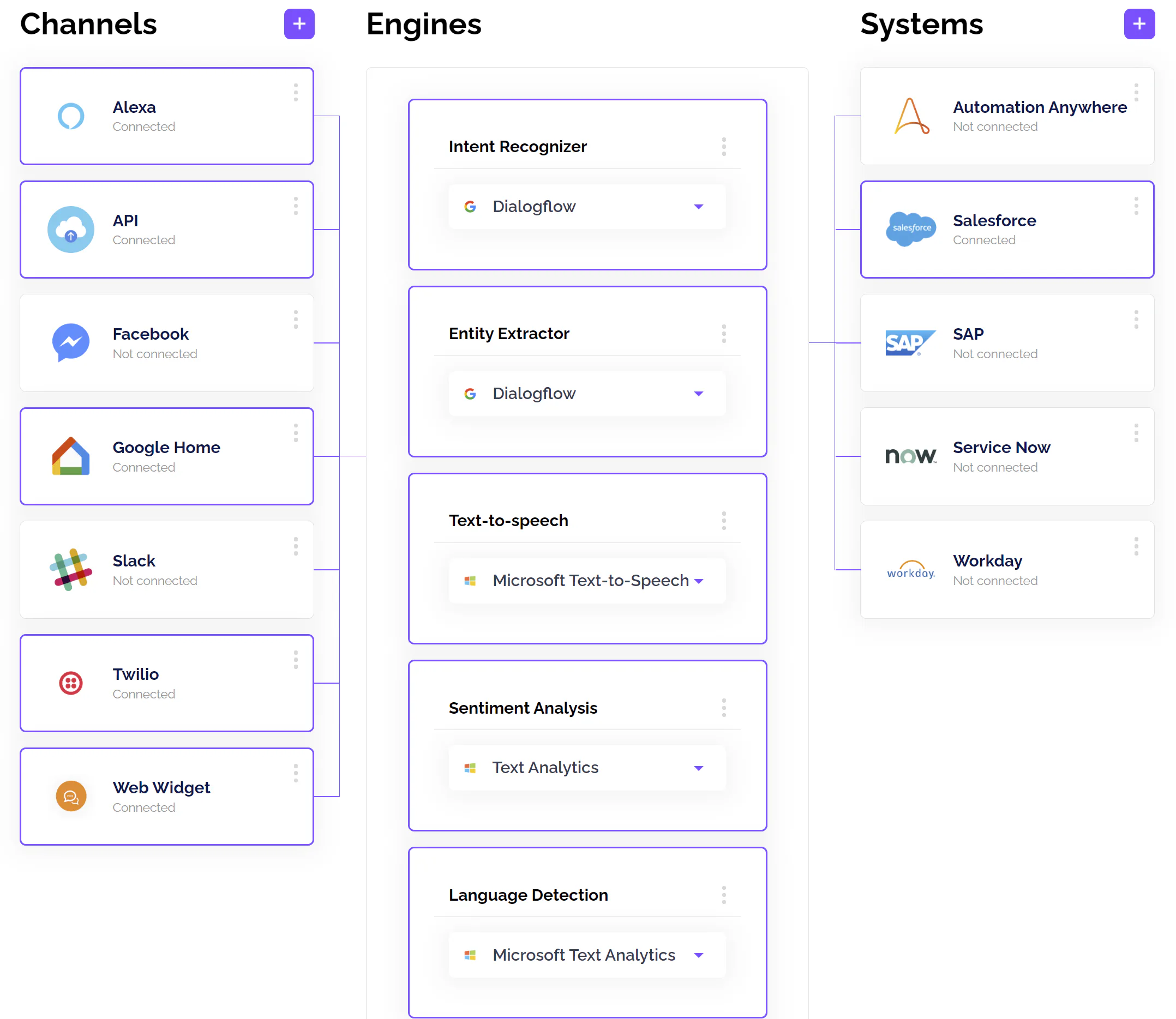
Task: Open the Salesforce card three-dot menu
Action: click(1136, 206)
